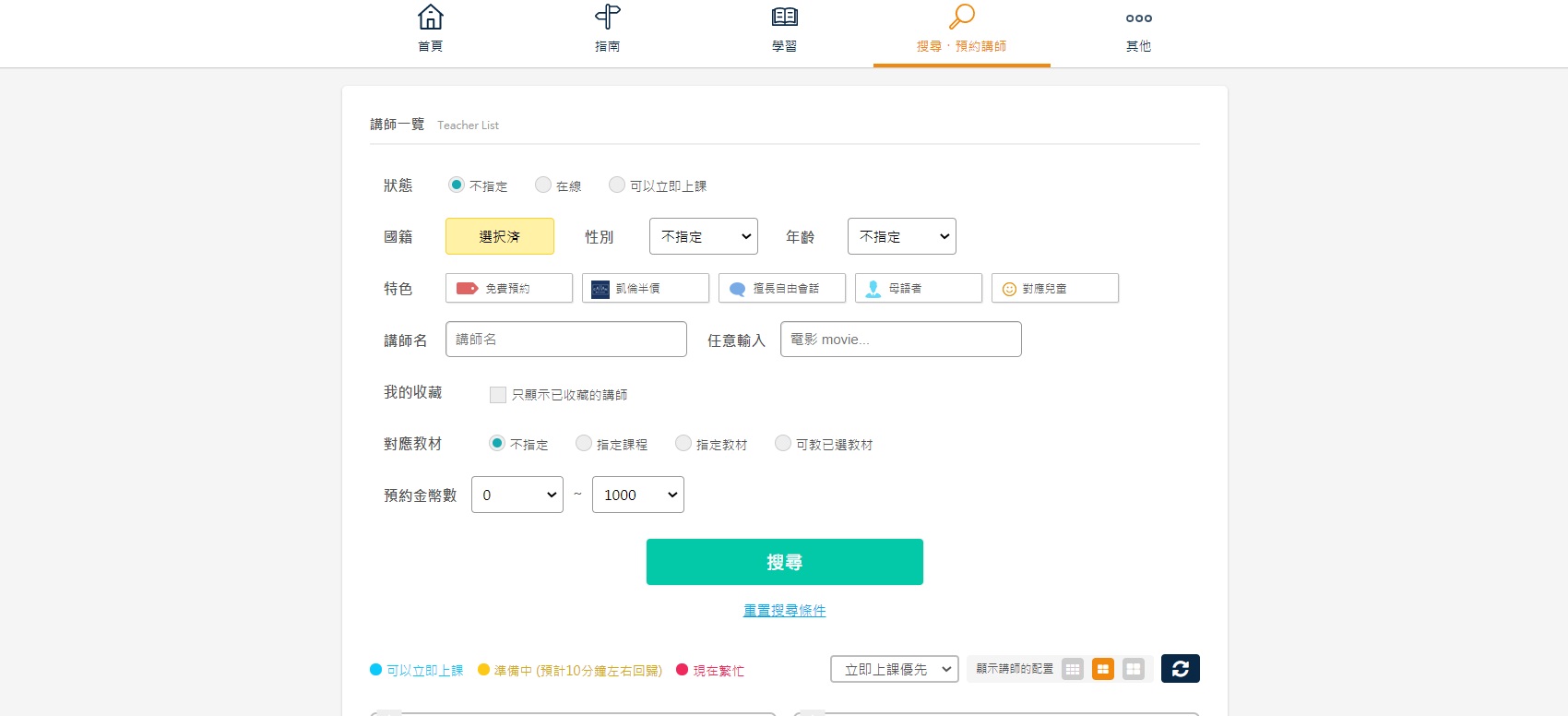Switch to large grid teacher layout

click(1134, 669)
